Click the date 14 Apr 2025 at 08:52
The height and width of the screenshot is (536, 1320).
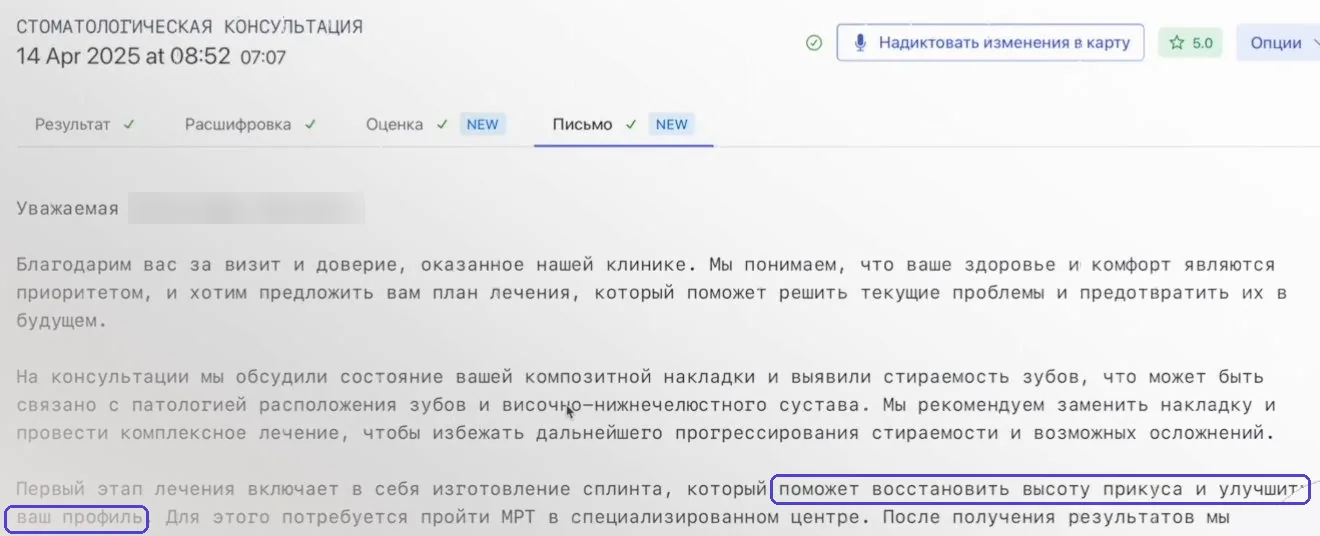tap(124, 57)
